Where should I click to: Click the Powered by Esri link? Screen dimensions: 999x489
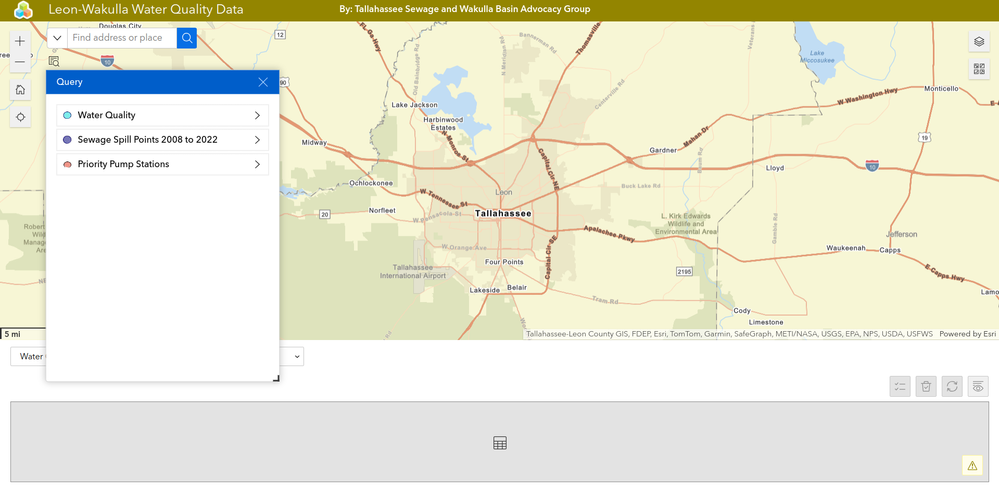click(x=968, y=334)
